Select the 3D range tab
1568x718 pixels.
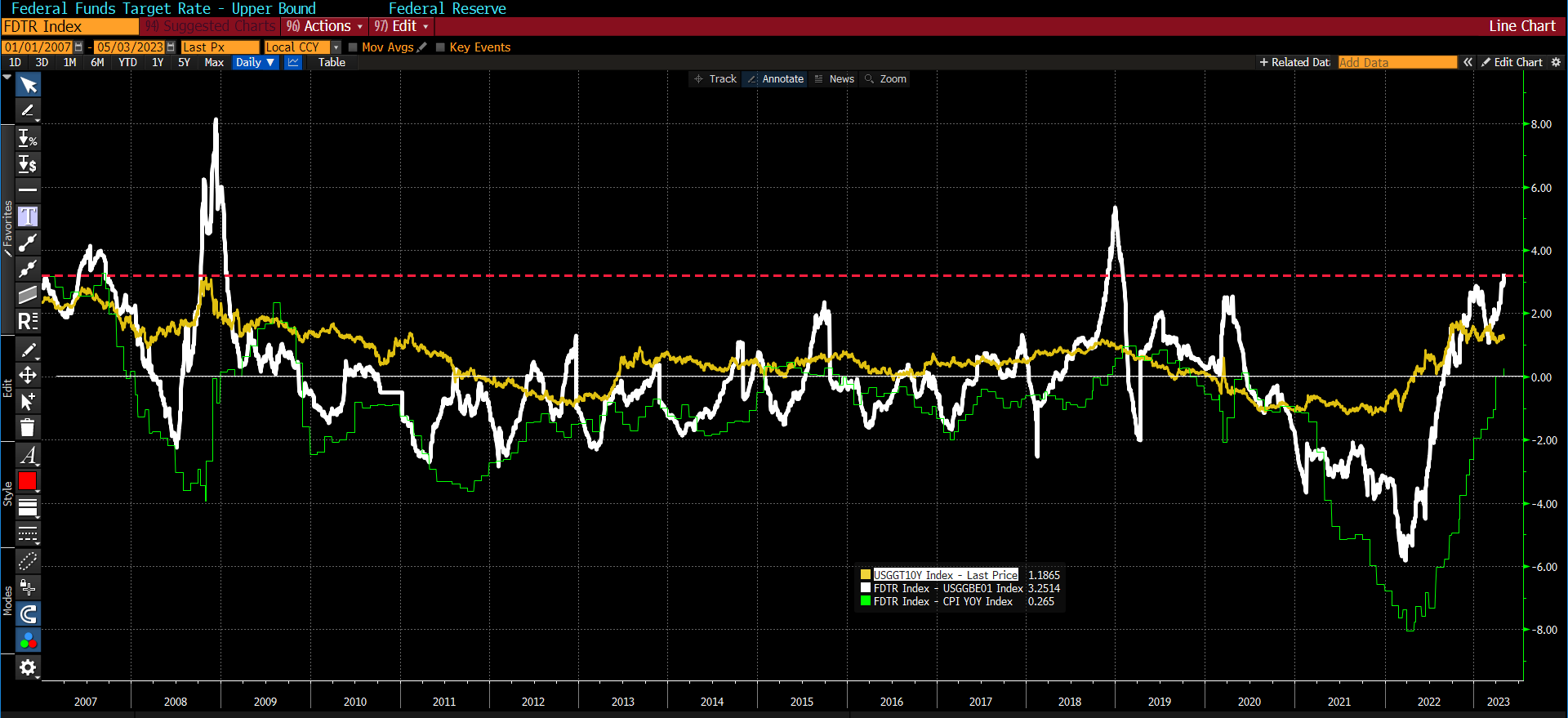click(42, 62)
